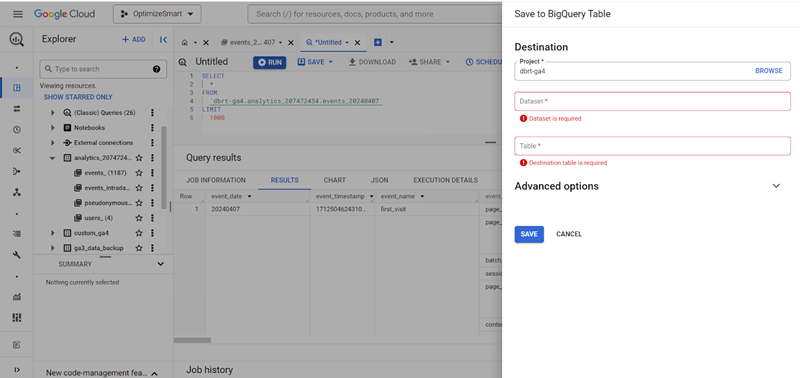
Task: Click the Table input field
Action: click(x=653, y=146)
